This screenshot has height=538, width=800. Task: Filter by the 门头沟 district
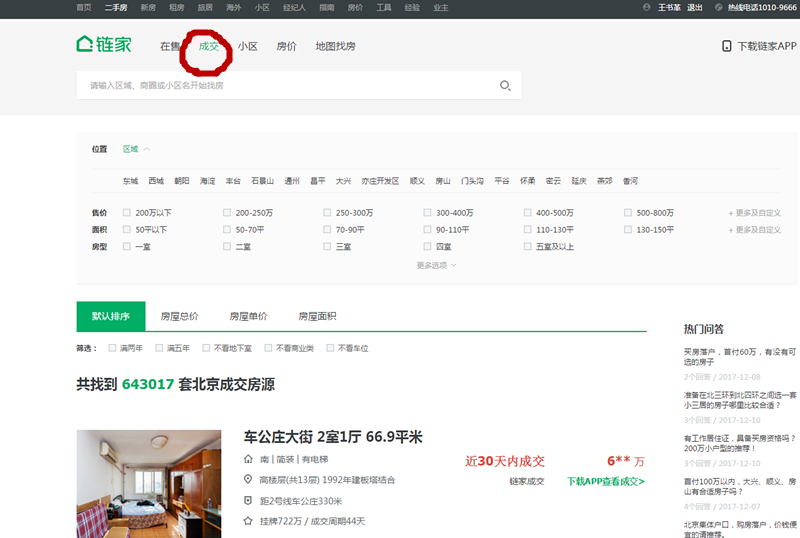tap(472, 181)
